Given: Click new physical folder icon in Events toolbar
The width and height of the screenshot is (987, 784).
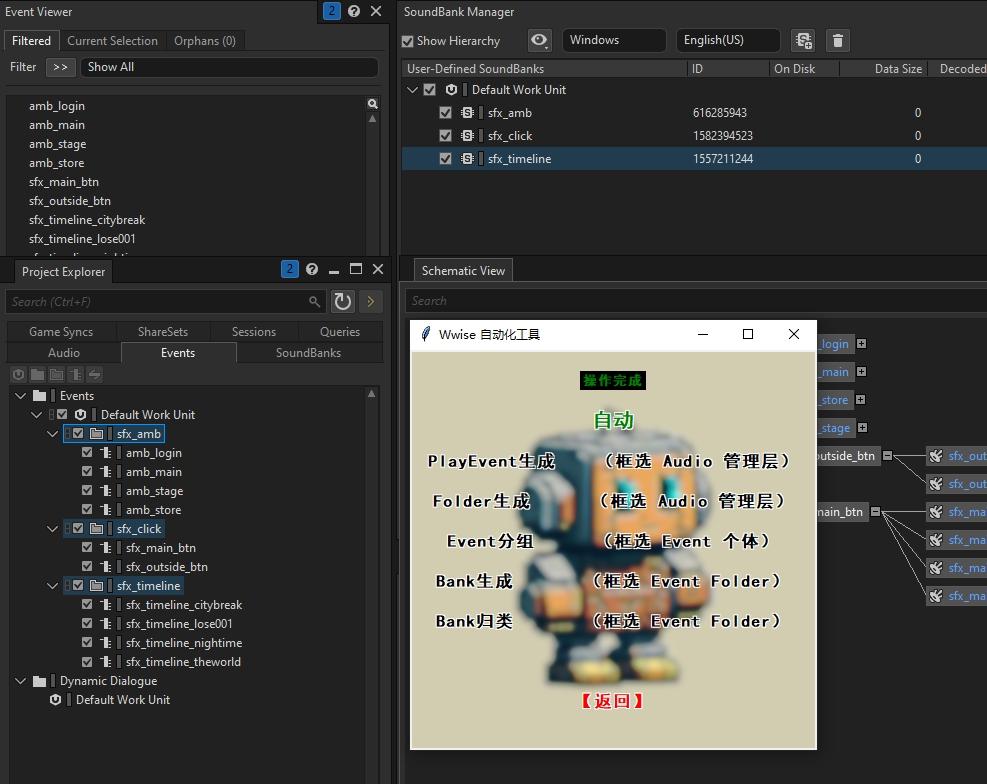Looking at the screenshot, I should point(38,375).
